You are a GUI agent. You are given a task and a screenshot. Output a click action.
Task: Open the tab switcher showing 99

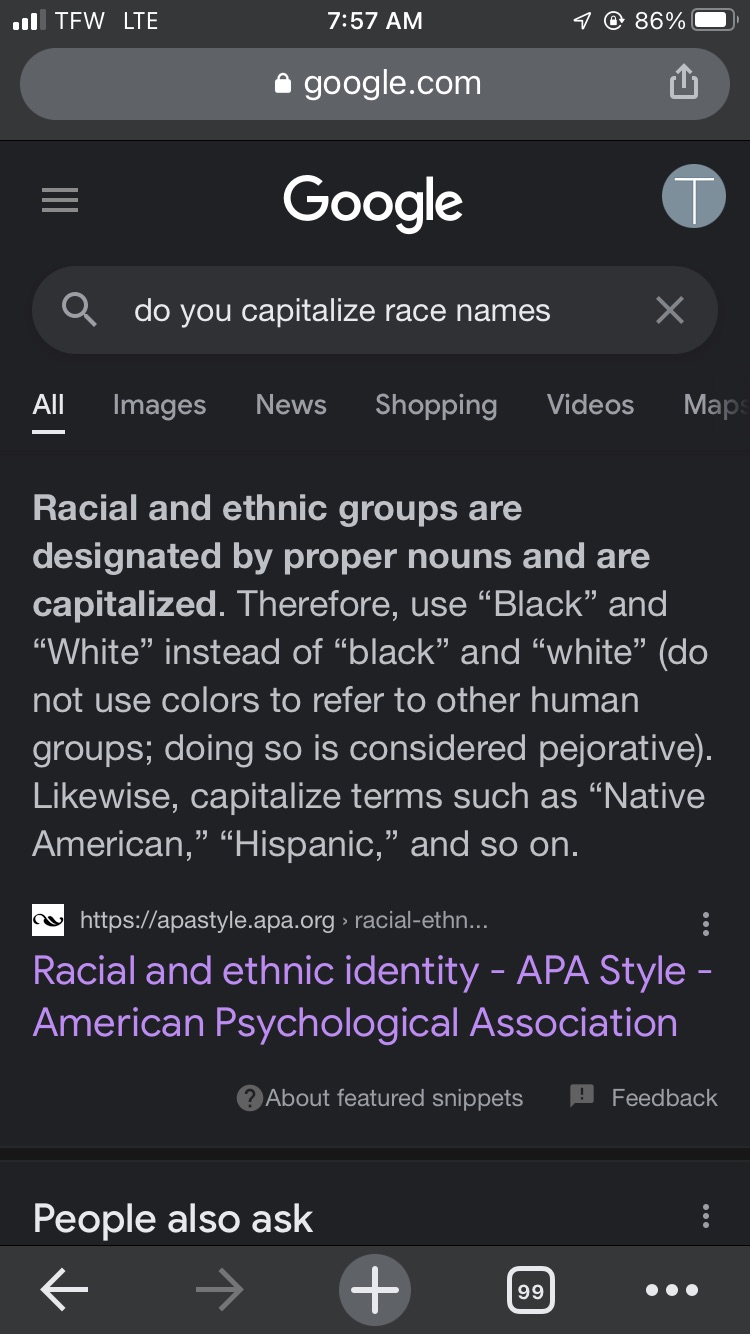click(531, 1291)
